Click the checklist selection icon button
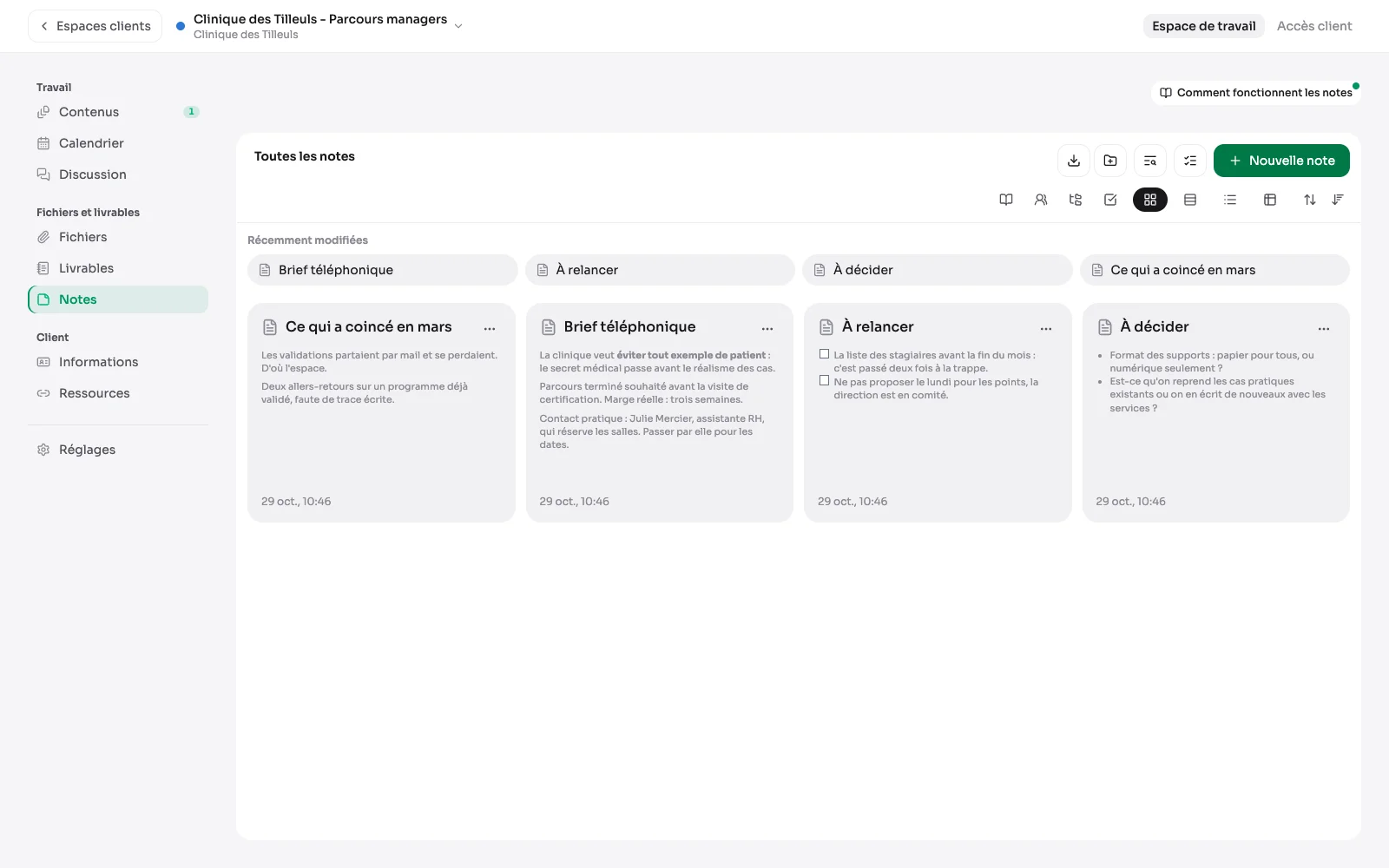 coord(1190,161)
